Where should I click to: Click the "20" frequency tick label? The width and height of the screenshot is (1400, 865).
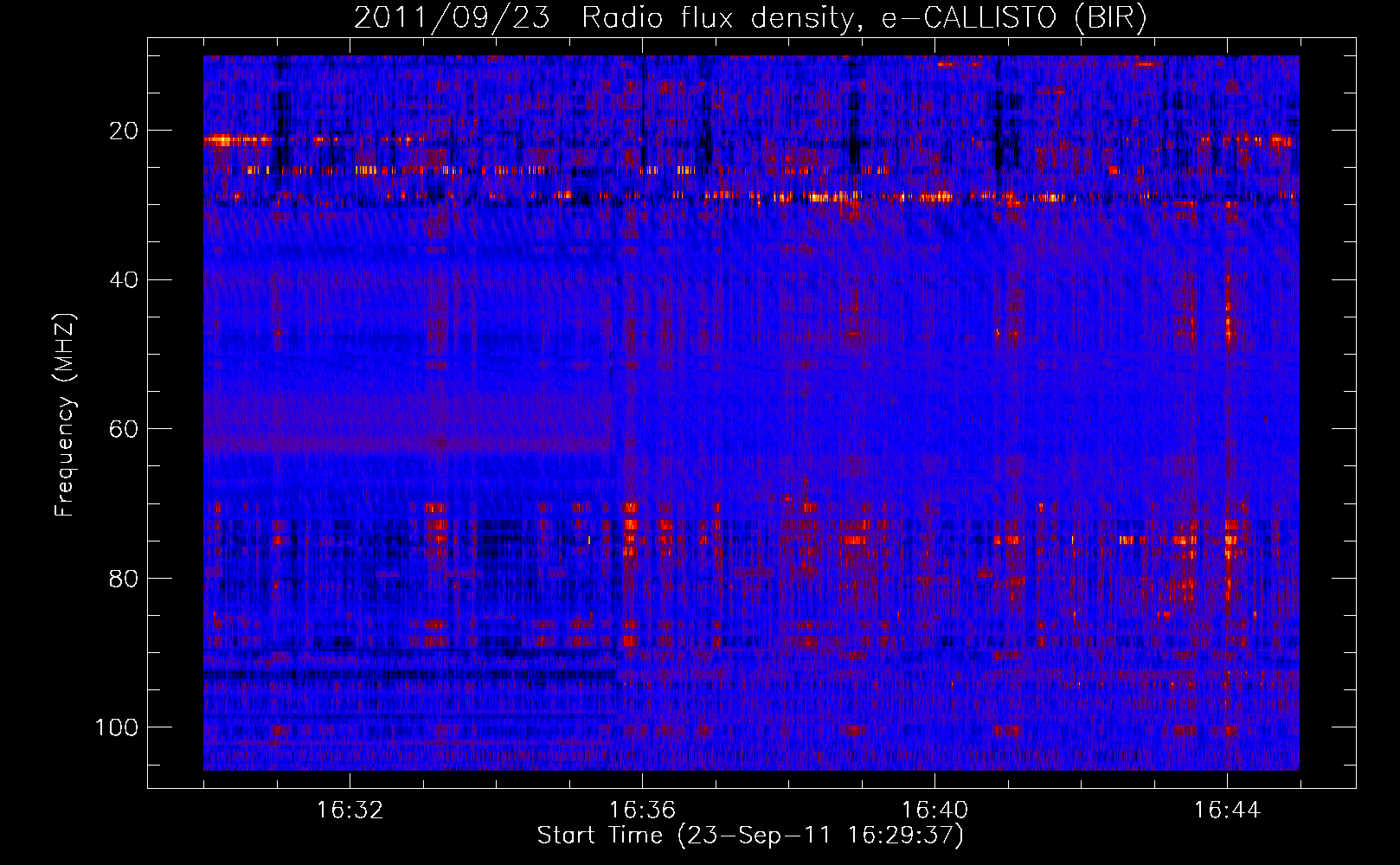coord(125,131)
